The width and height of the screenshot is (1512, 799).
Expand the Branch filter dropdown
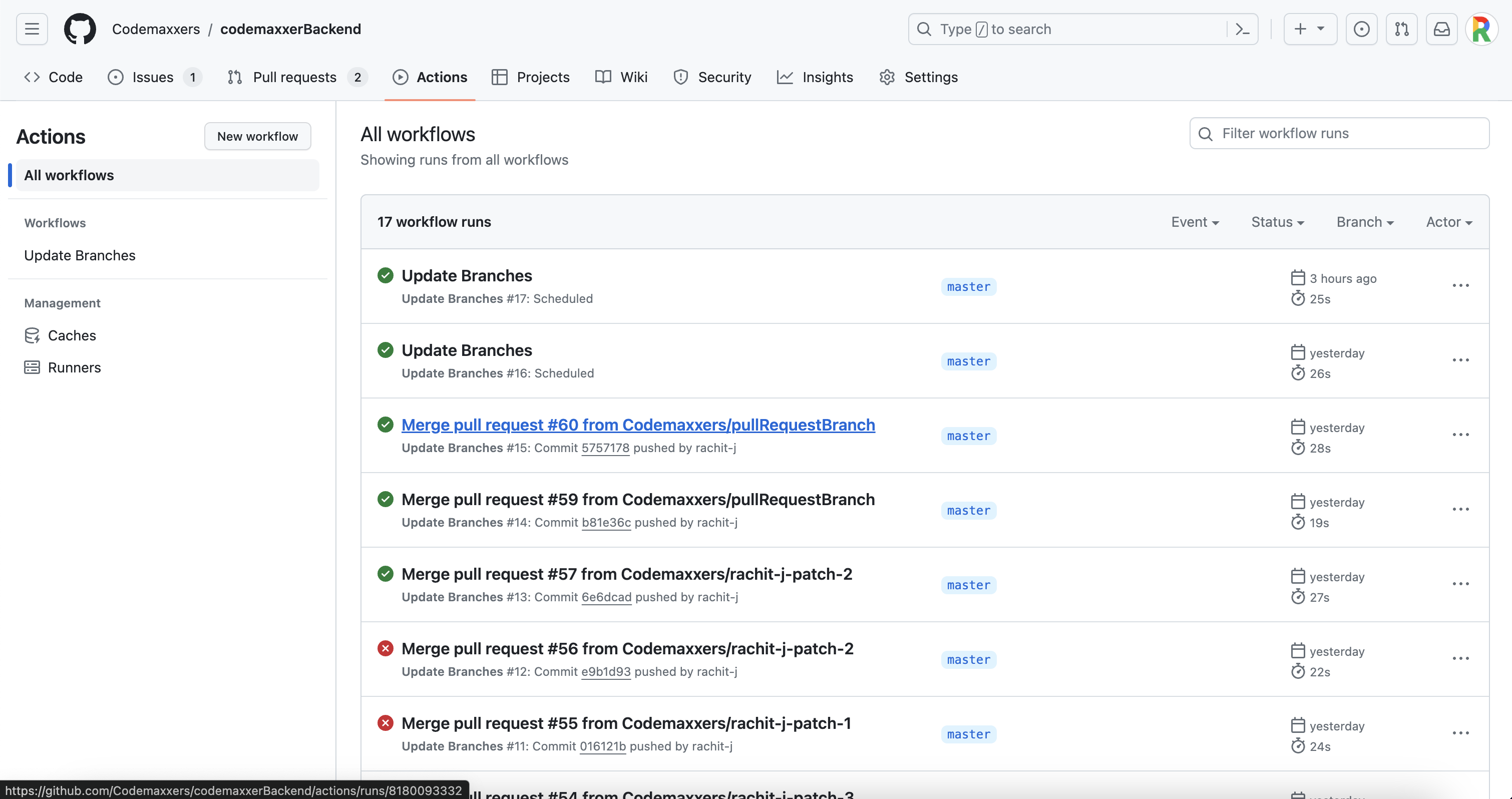click(1365, 222)
